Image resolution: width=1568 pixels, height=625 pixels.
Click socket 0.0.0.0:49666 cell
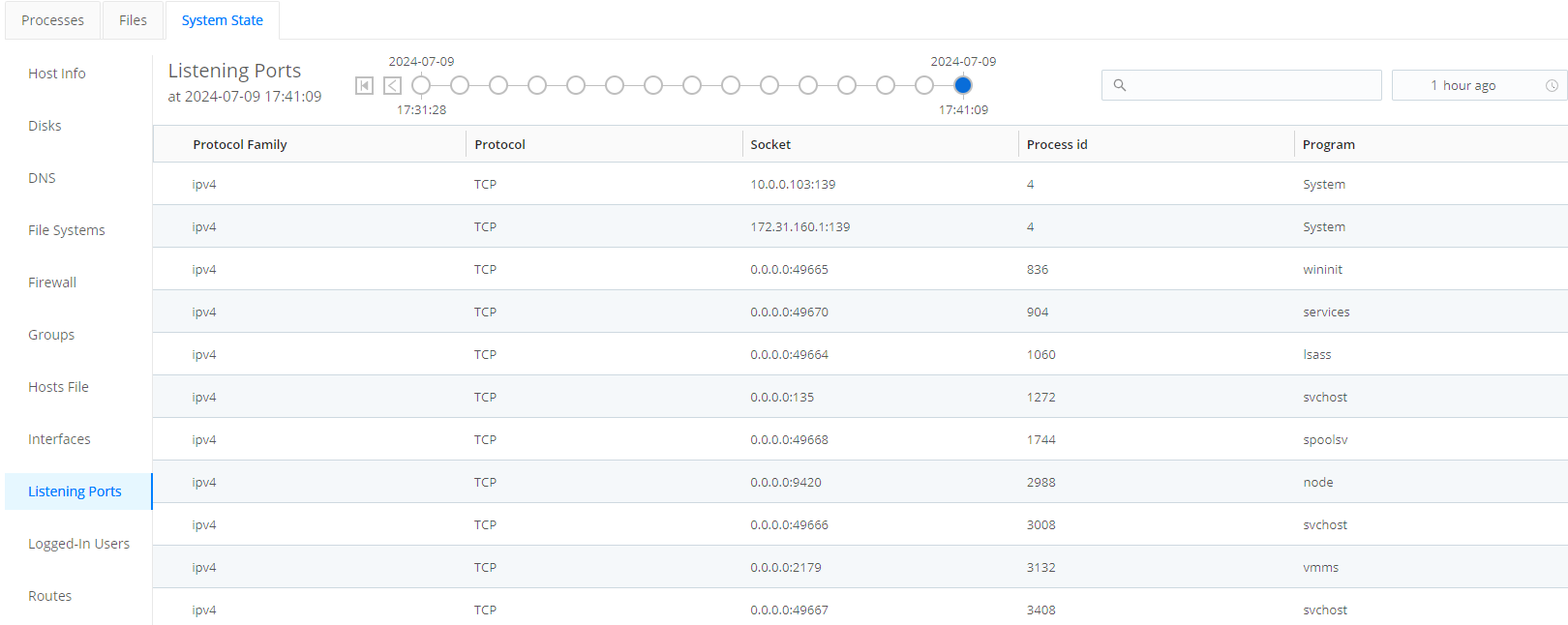tap(789, 524)
